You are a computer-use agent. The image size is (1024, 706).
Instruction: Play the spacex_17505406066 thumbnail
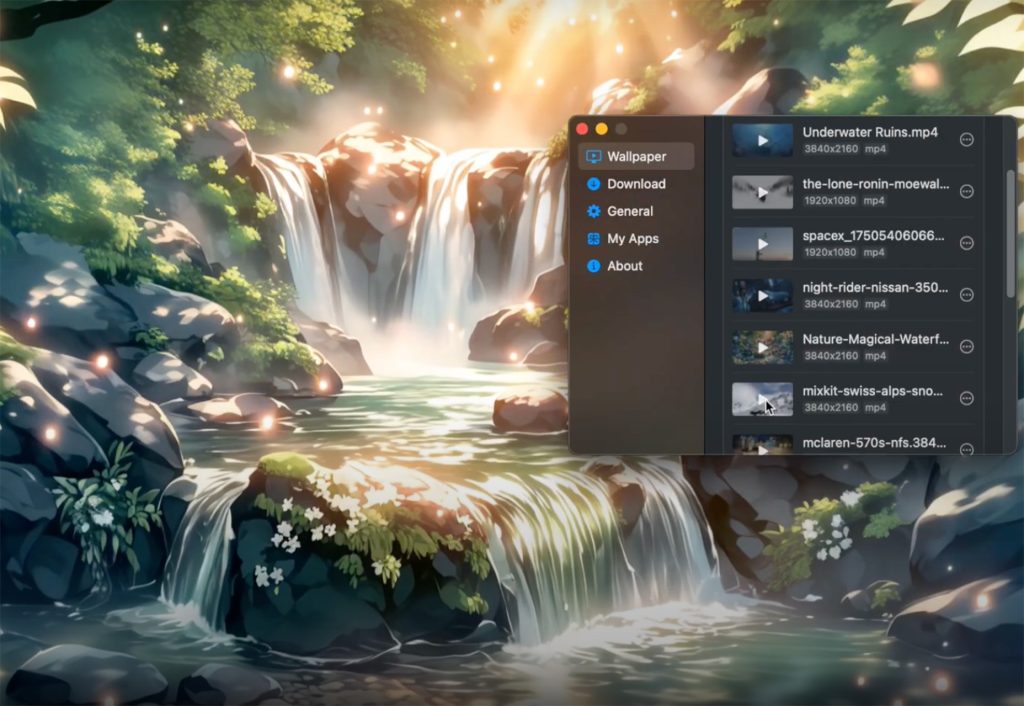coord(762,244)
